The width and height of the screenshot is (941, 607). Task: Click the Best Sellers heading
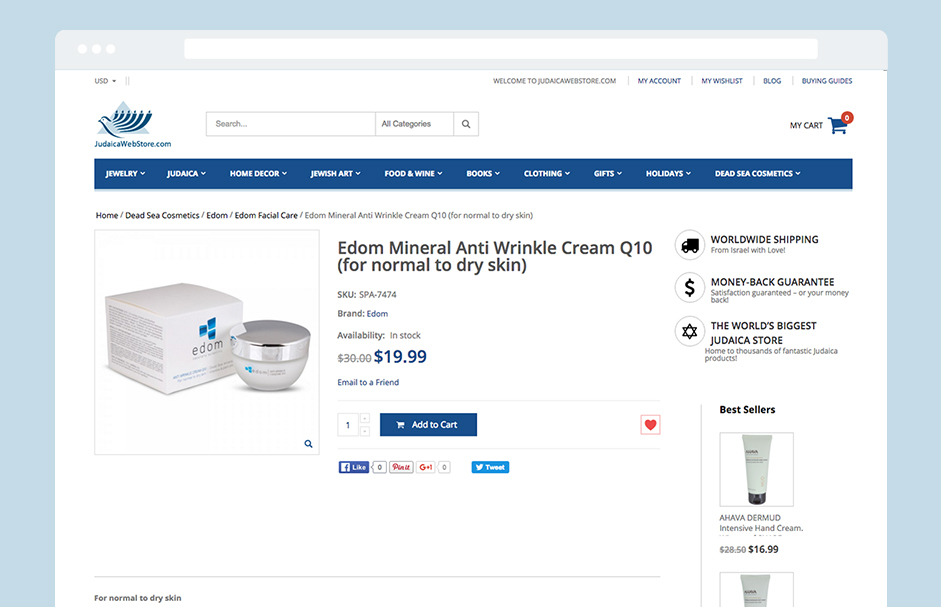(747, 409)
